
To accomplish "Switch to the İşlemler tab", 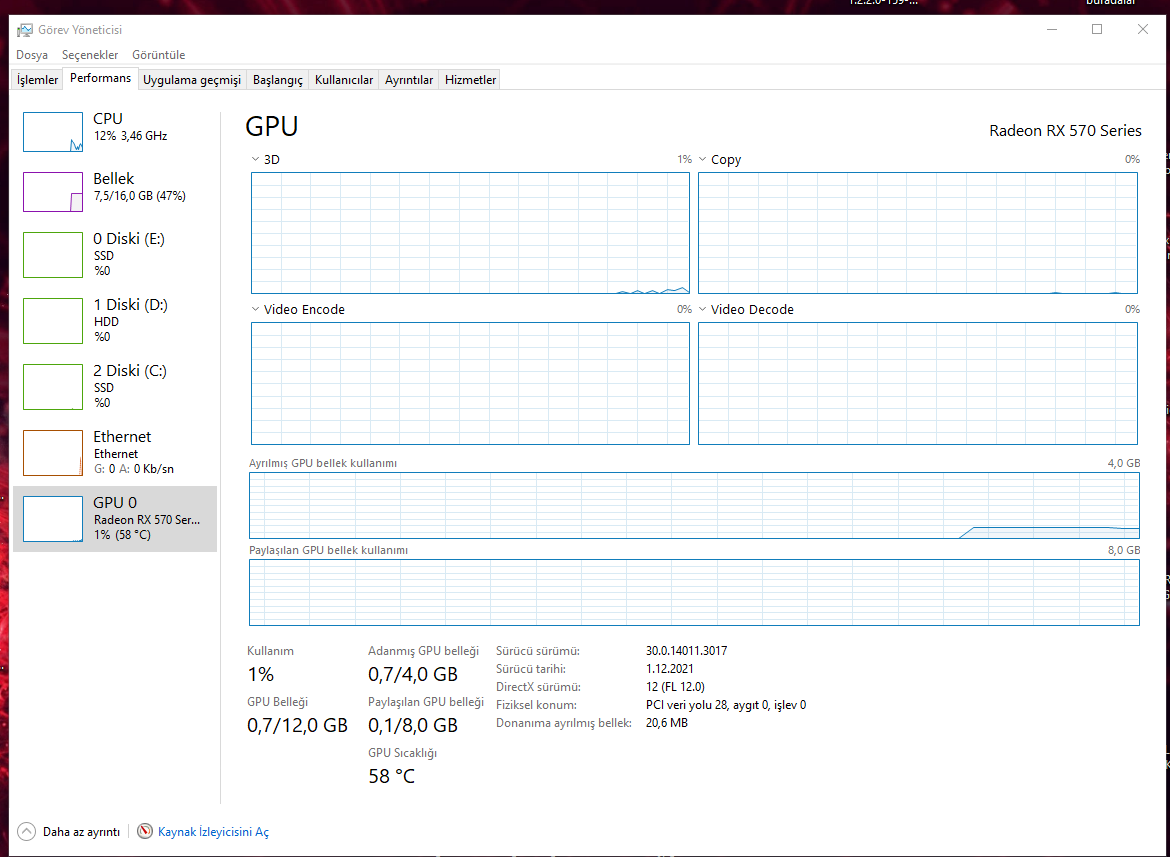I will point(37,80).
